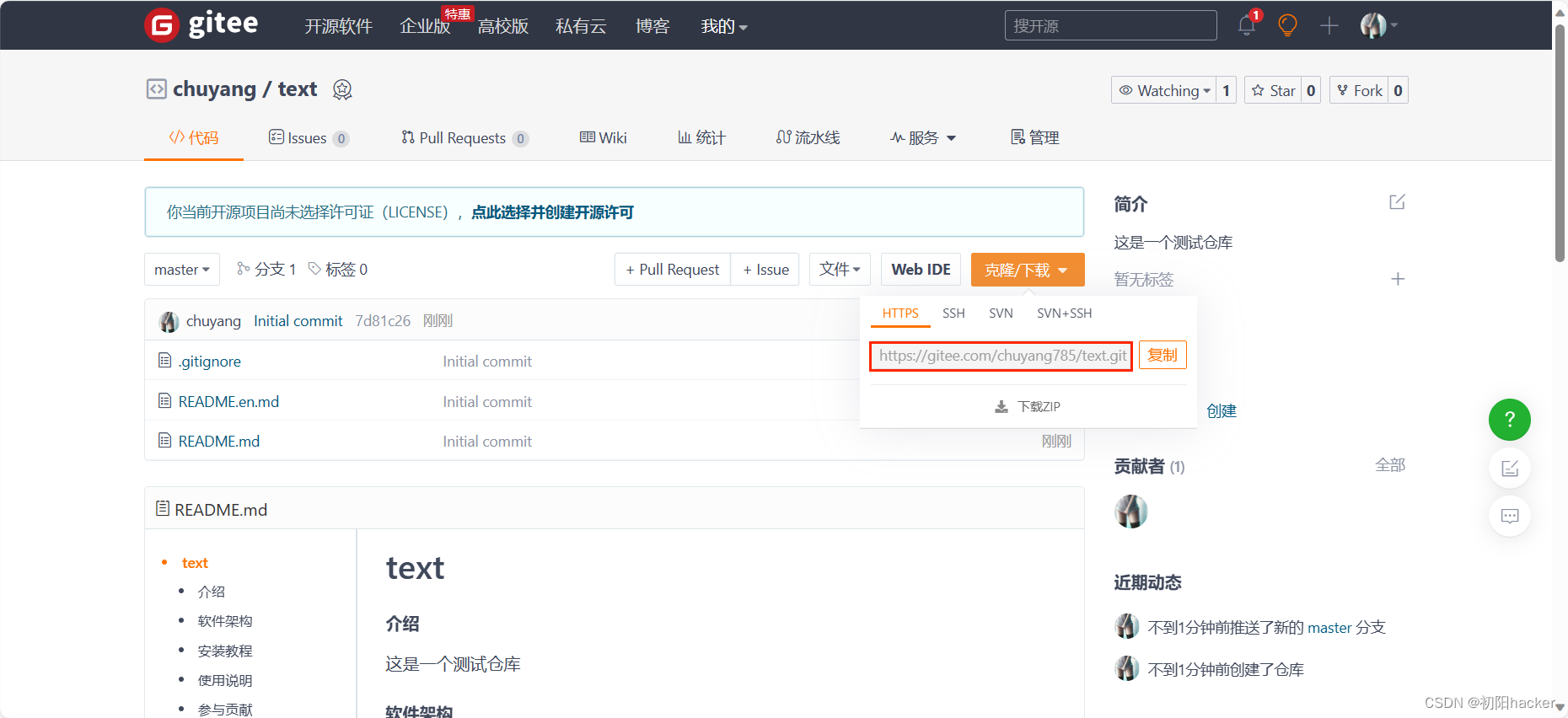The image size is (1568, 718).
Task: Click the README.en.md file icon
Action: pos(165,401)
